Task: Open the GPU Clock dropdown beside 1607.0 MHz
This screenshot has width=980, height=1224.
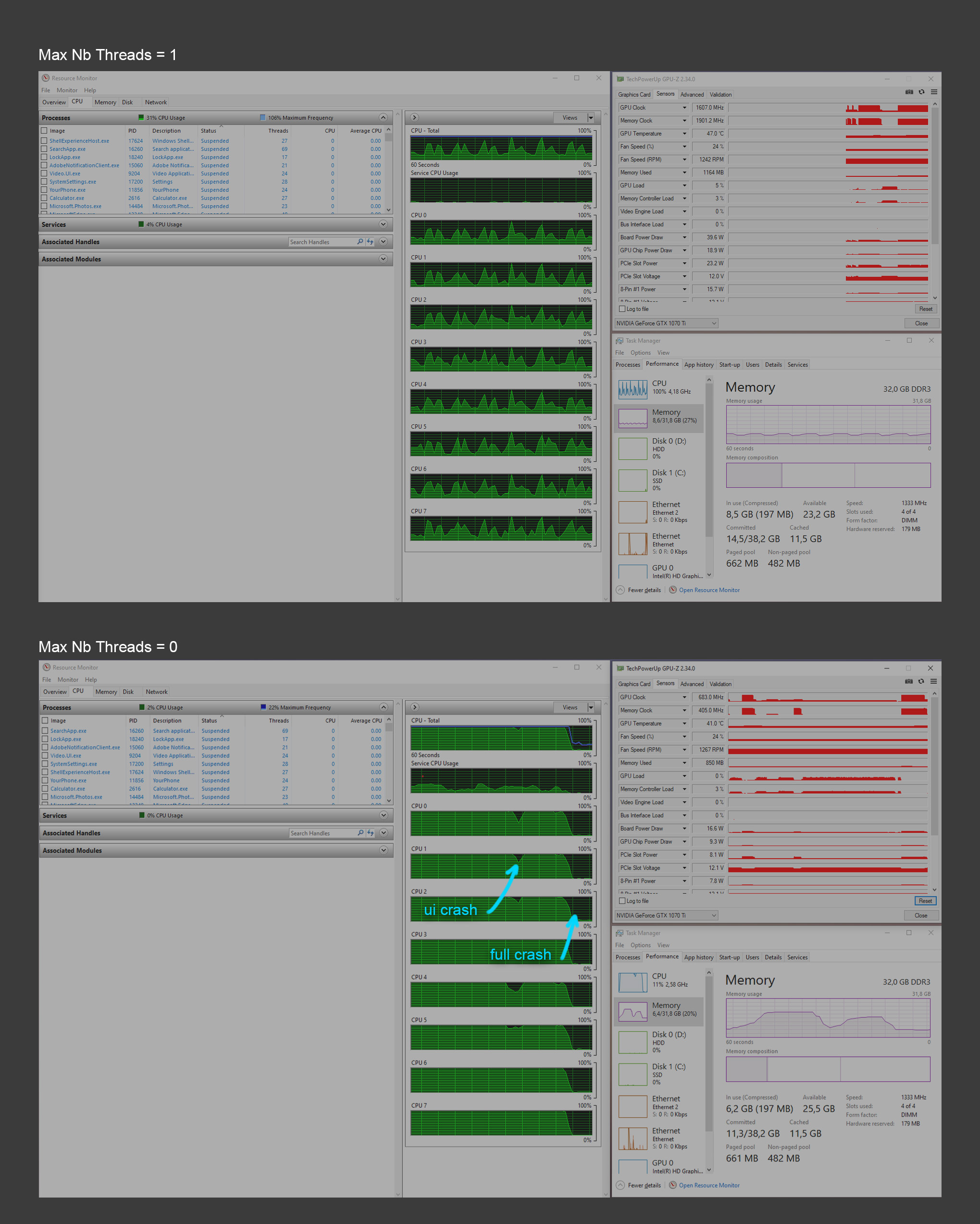Action: coord(684,107)
